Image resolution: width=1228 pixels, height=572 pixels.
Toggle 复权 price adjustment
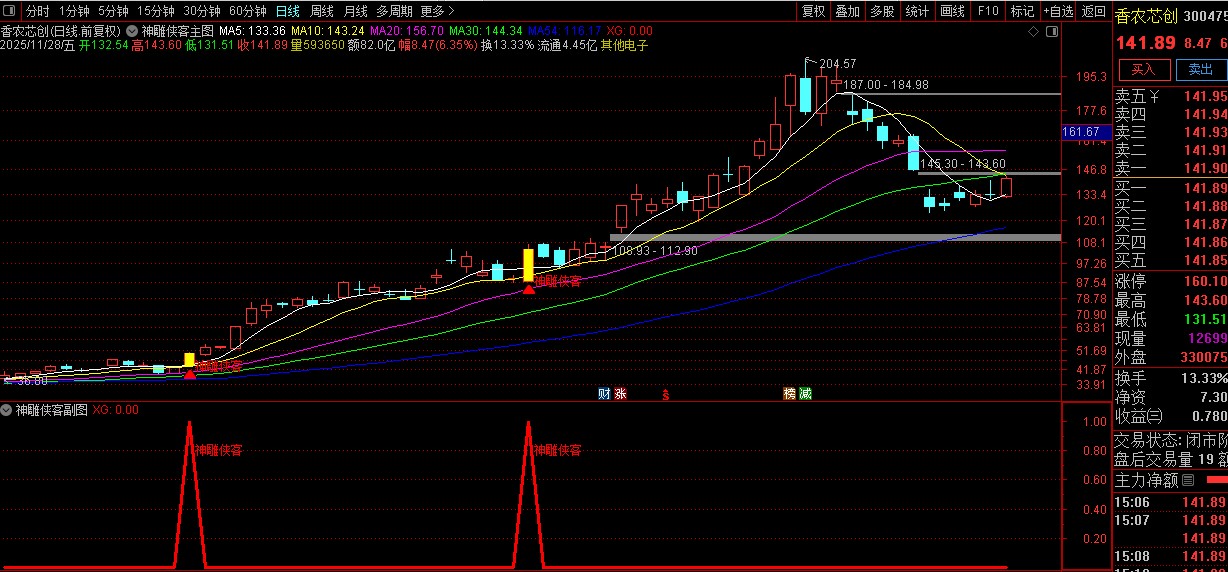[x=814, y=11]
